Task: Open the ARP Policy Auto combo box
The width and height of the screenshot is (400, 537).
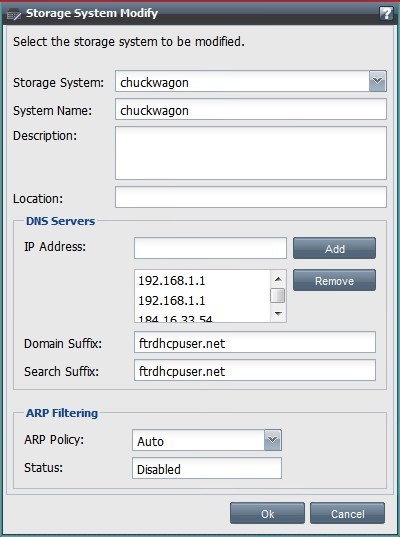Action: [207, 440]
